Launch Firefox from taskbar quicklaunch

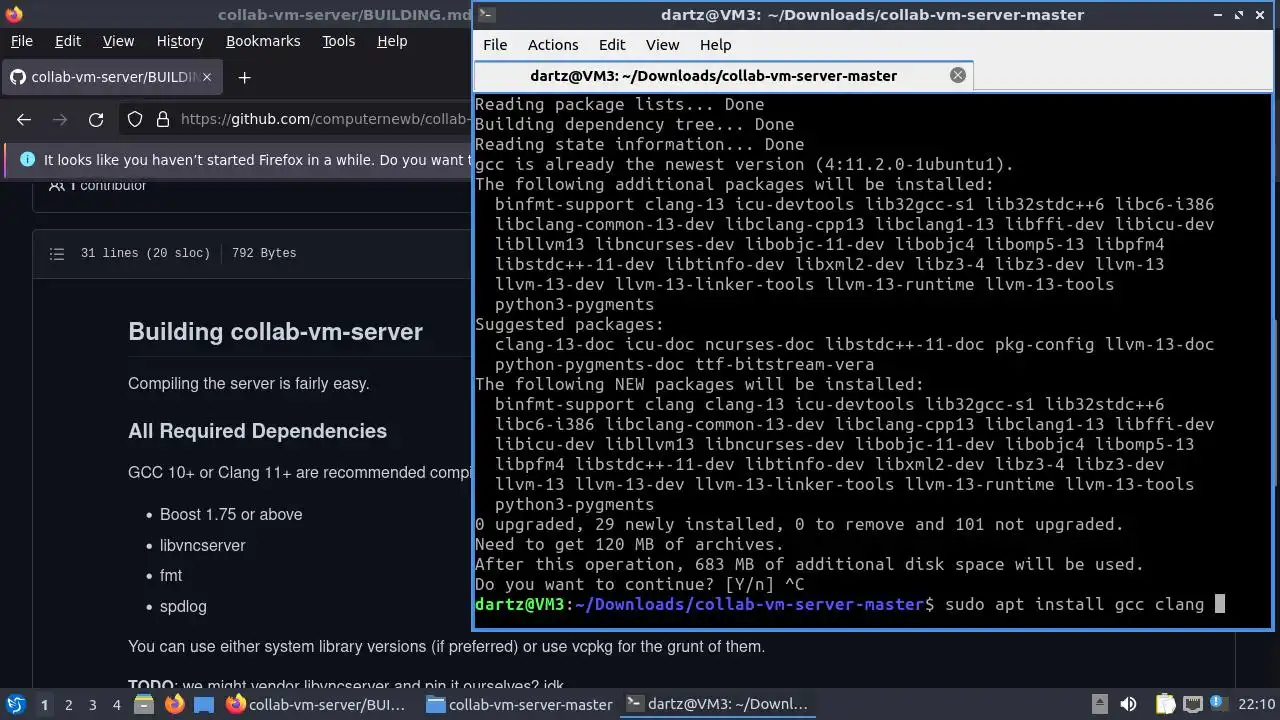[174, 704]
